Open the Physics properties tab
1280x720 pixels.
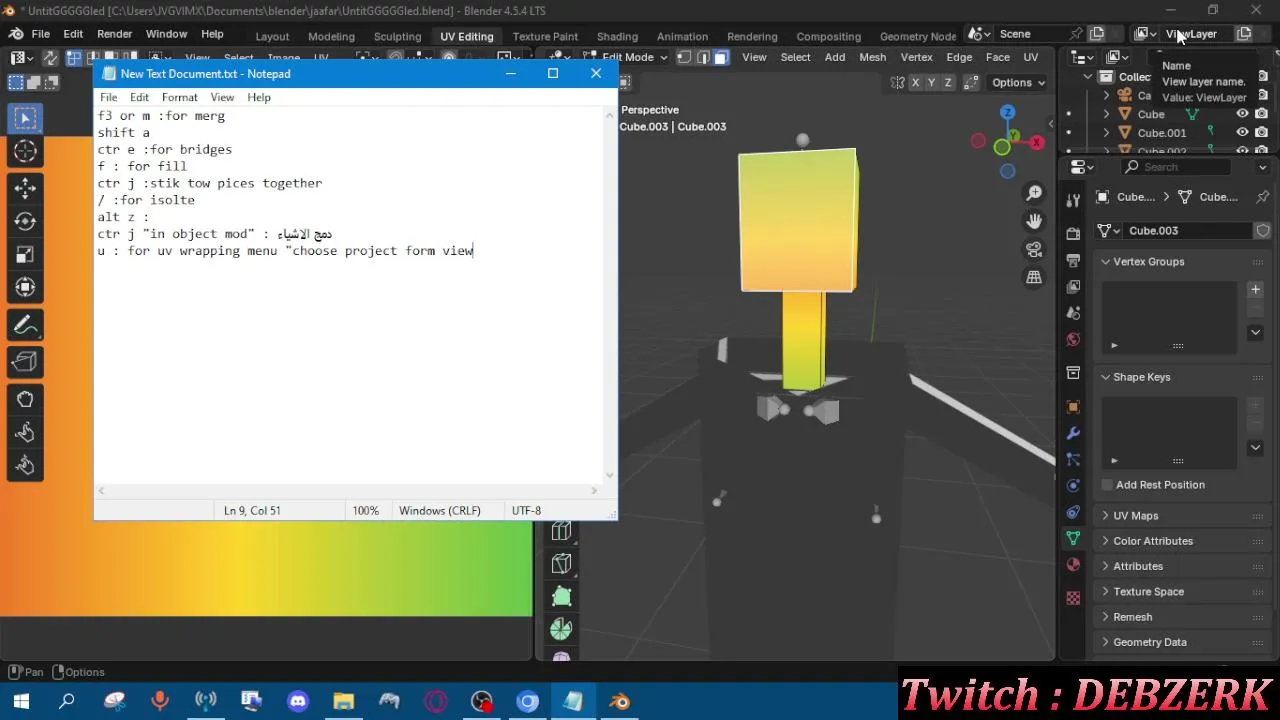click(1073, 486)
